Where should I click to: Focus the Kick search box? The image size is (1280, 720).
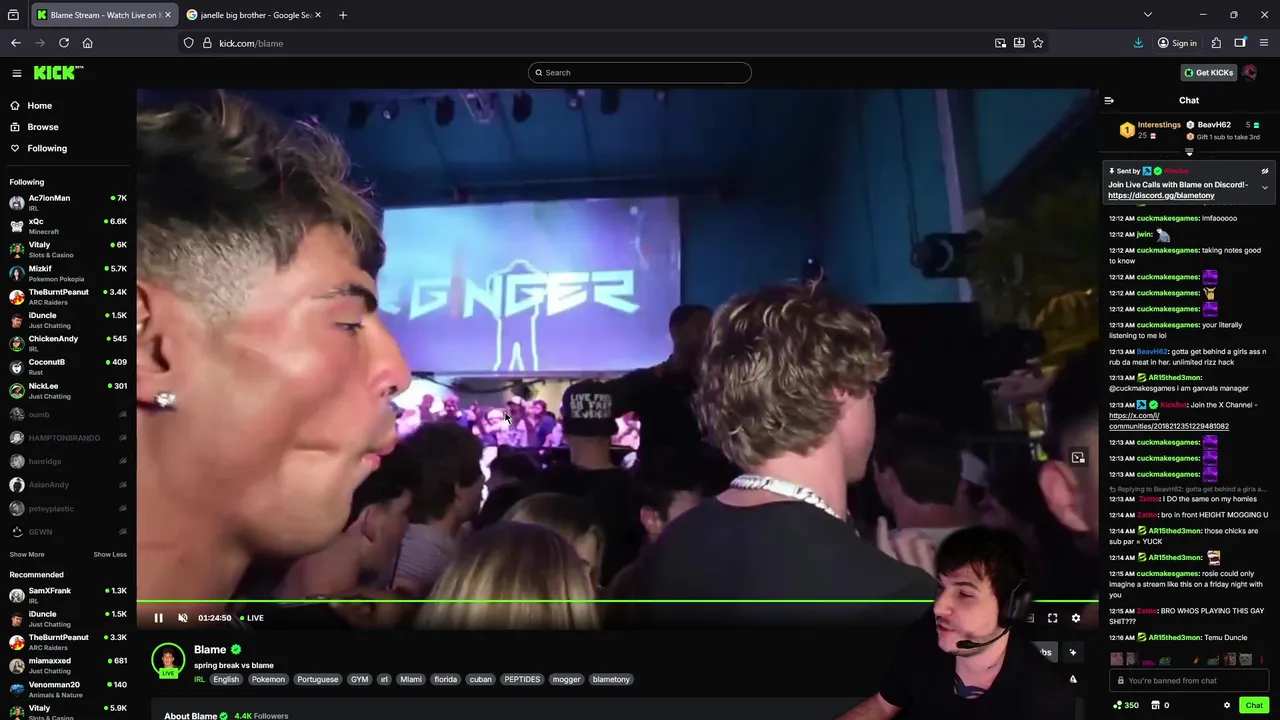tap(640, 72)
